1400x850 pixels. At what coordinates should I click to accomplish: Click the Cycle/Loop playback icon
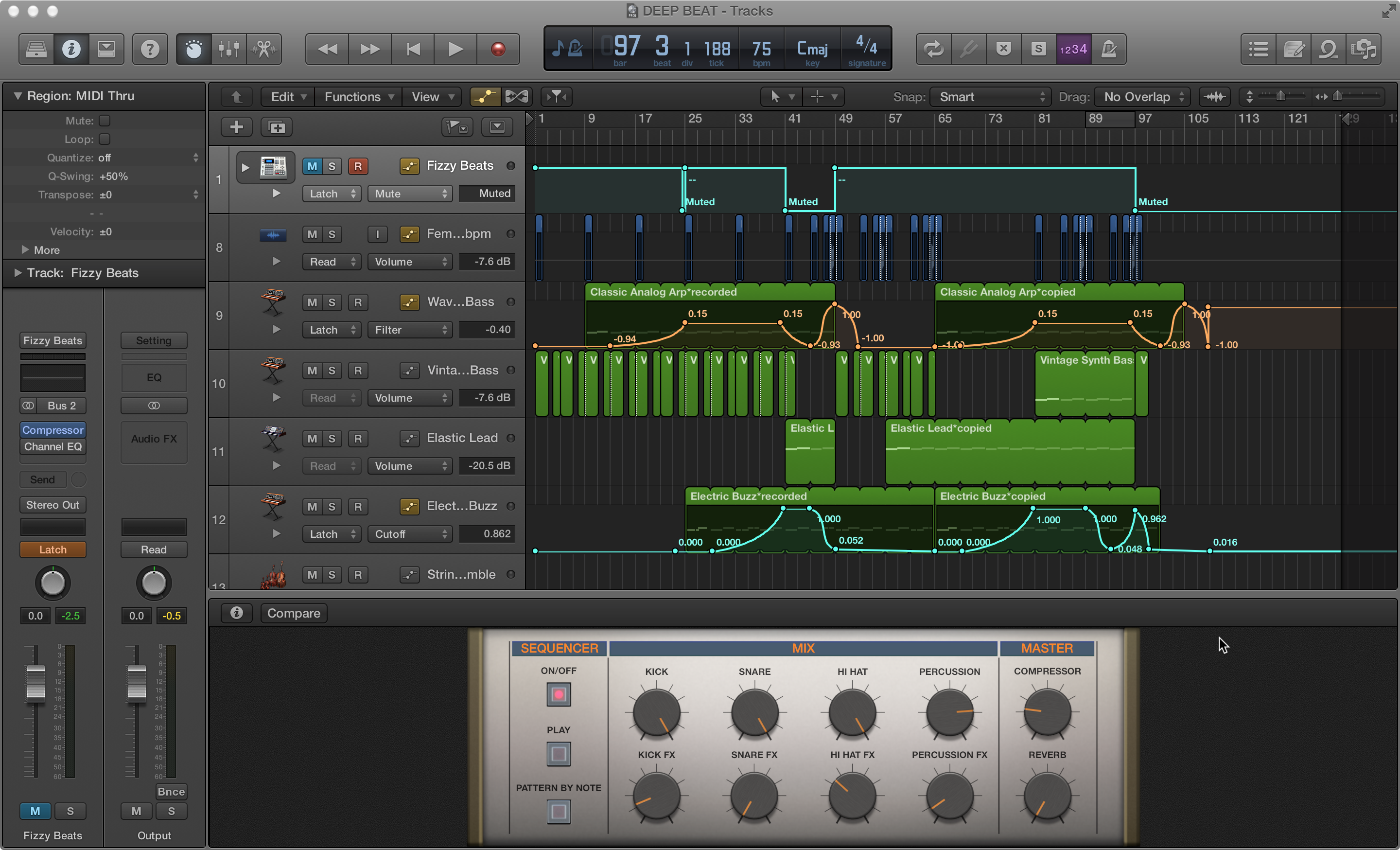tap(931, 48)
